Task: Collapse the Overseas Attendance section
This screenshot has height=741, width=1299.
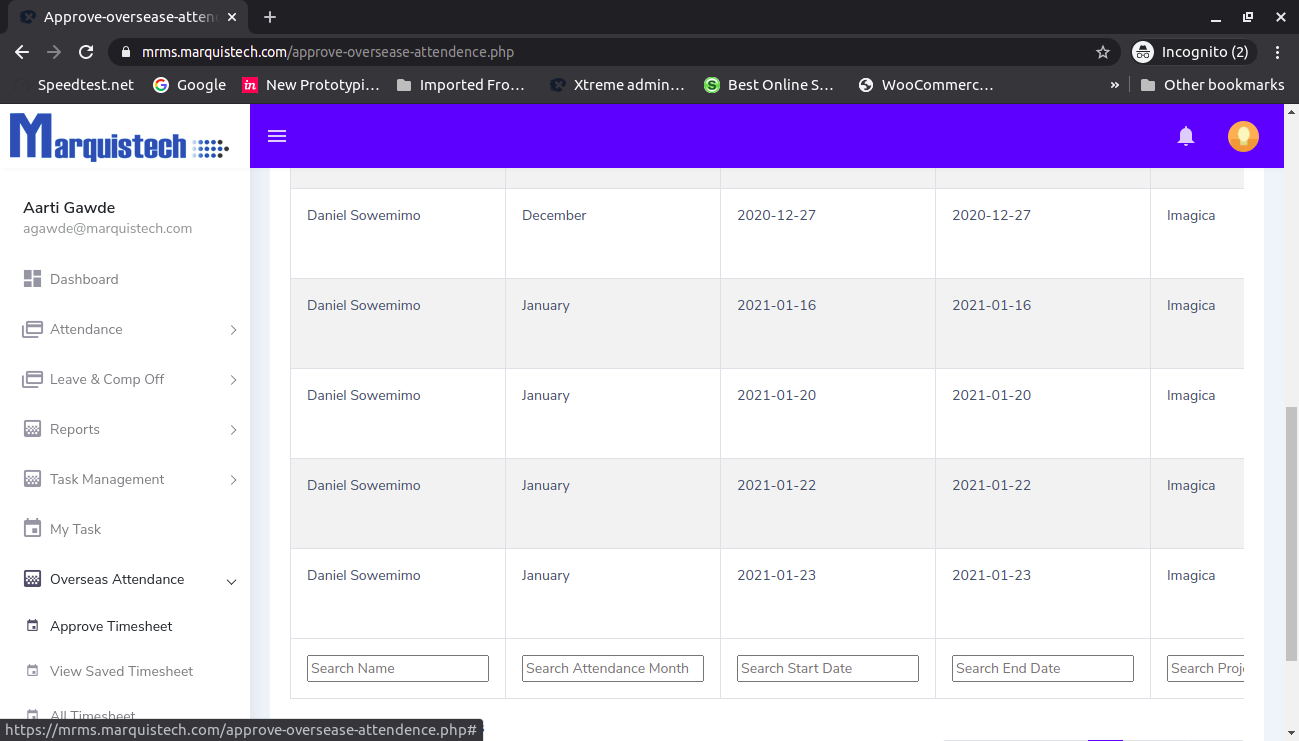Action: pyautogui.click(x=232, y=581)
